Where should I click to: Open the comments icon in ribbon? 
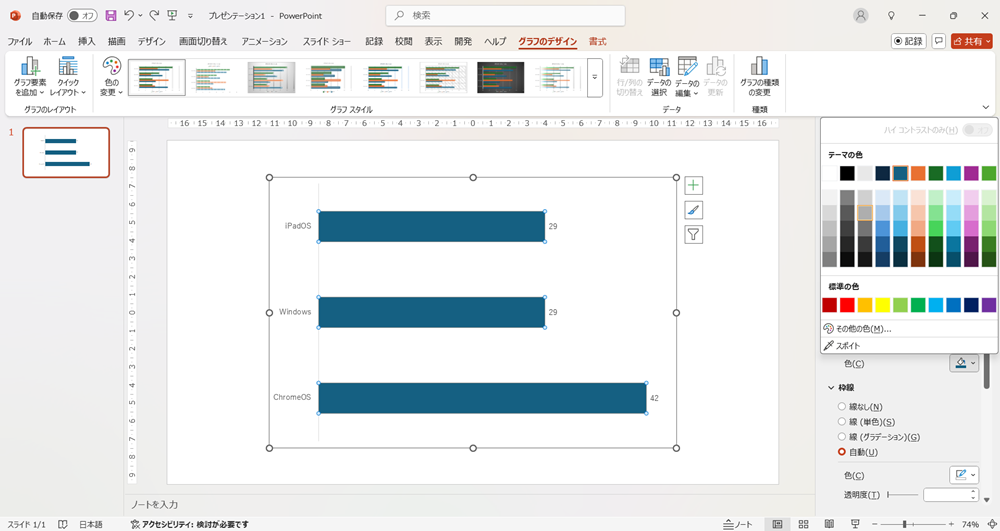pos(939,41)
